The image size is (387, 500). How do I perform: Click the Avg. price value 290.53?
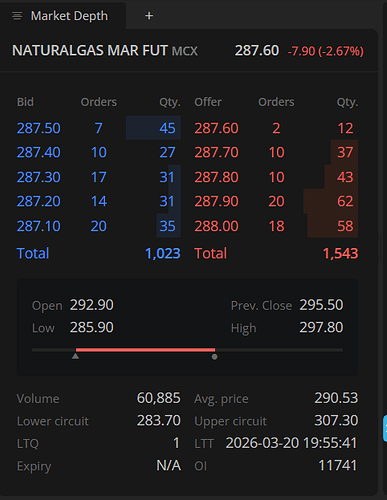point(336,398)
